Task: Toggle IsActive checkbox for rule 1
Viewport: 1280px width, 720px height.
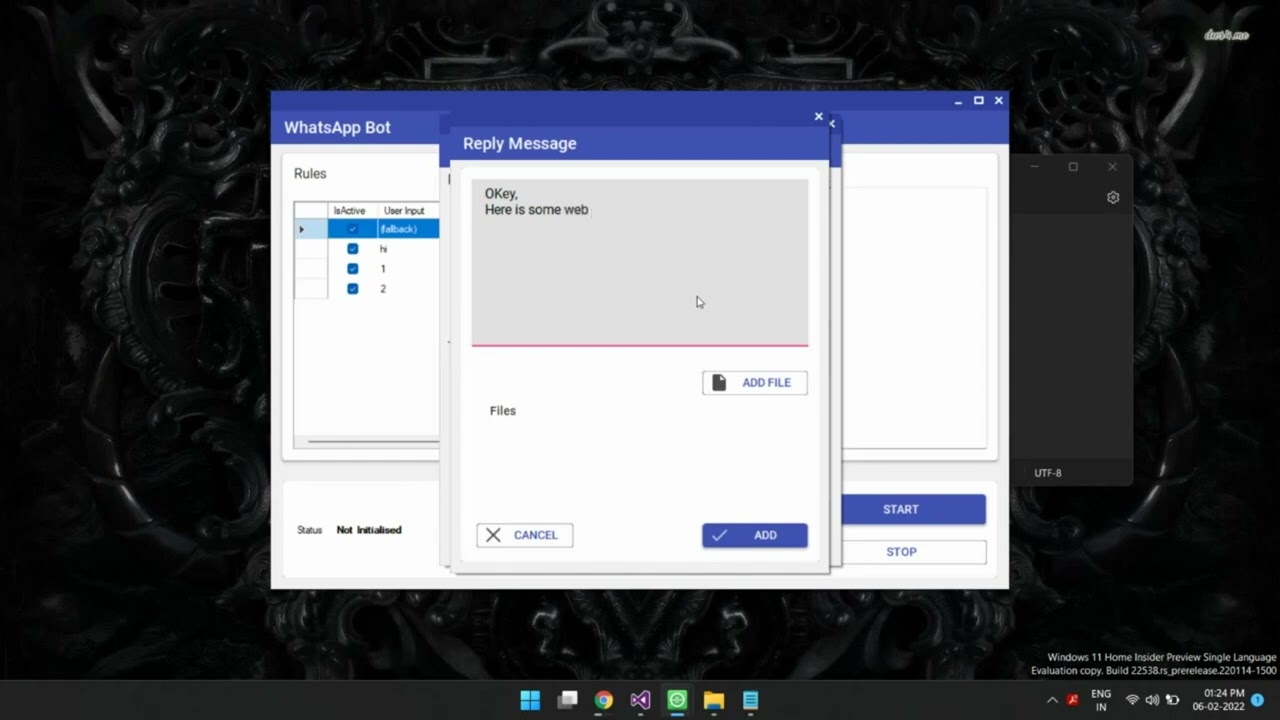Action: tap(352, 269)
